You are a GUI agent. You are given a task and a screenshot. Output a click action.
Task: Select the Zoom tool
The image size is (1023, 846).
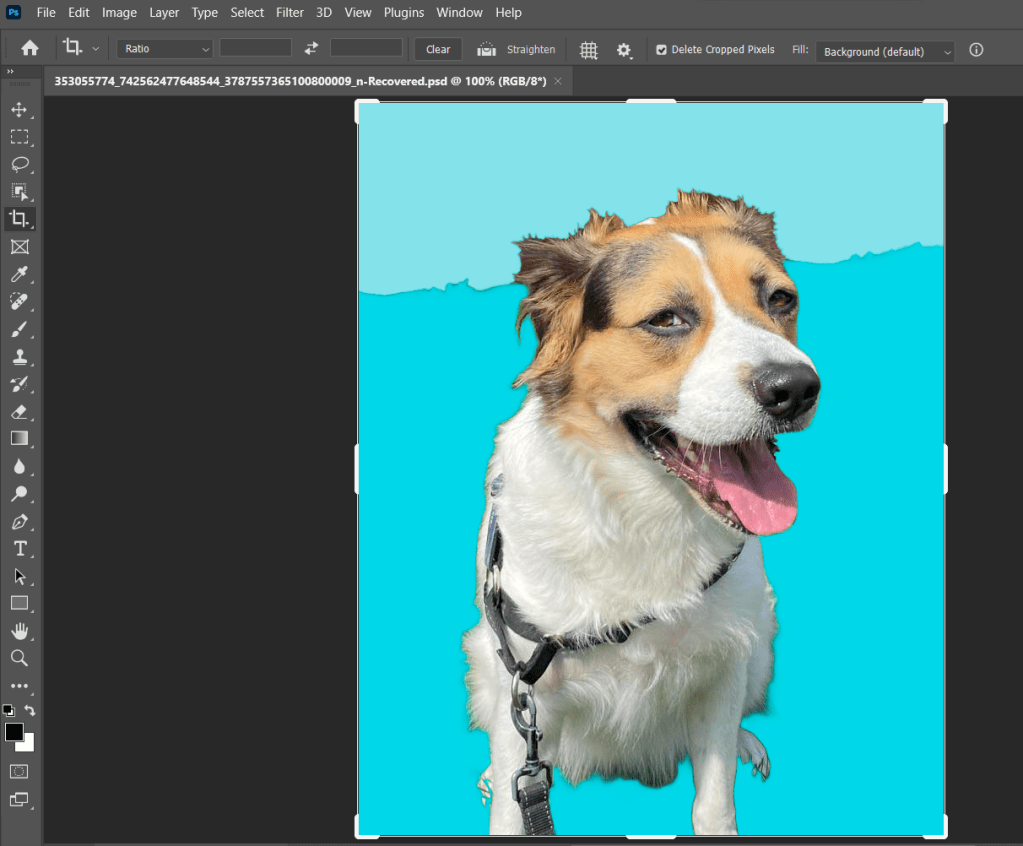tap(19, 658)
